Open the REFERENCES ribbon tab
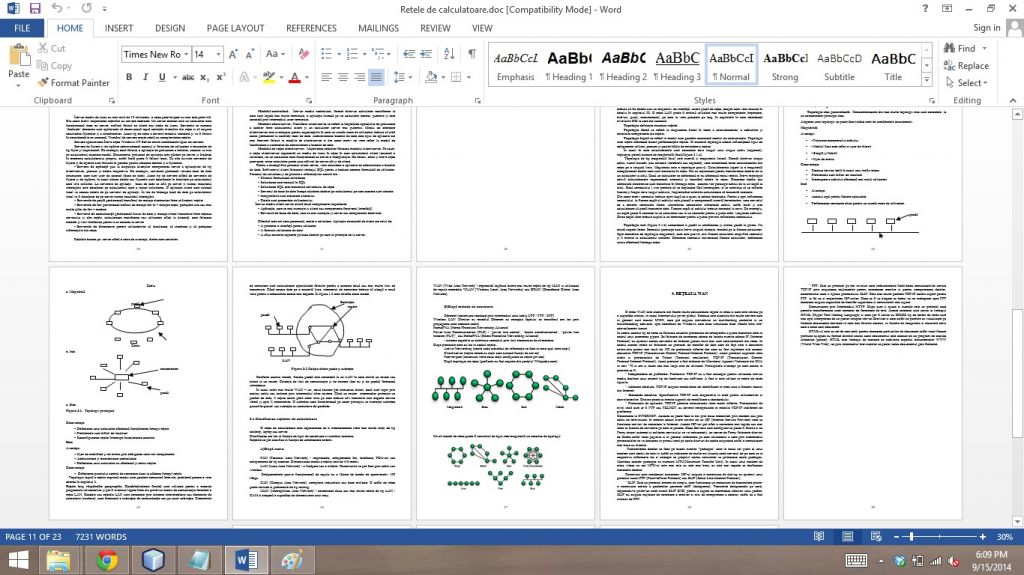Screen dimensions: 1024x575 pyautogui.click(x=311, y=29)
